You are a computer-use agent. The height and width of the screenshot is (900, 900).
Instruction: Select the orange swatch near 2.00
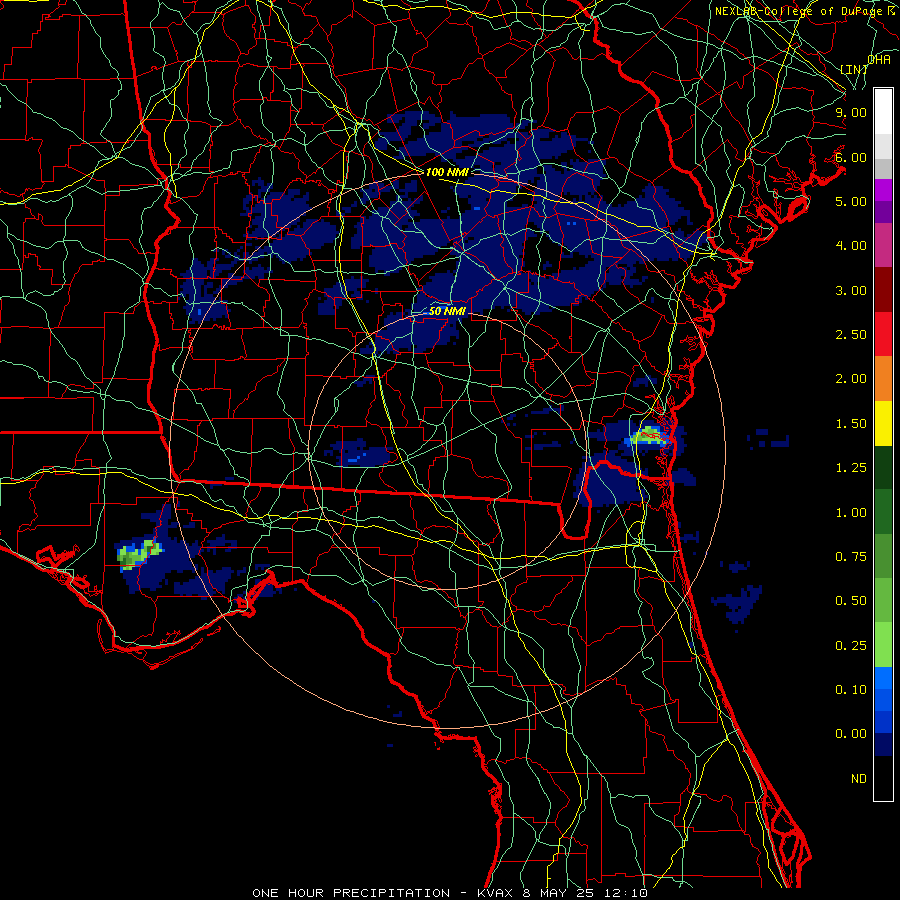(883, 378)
